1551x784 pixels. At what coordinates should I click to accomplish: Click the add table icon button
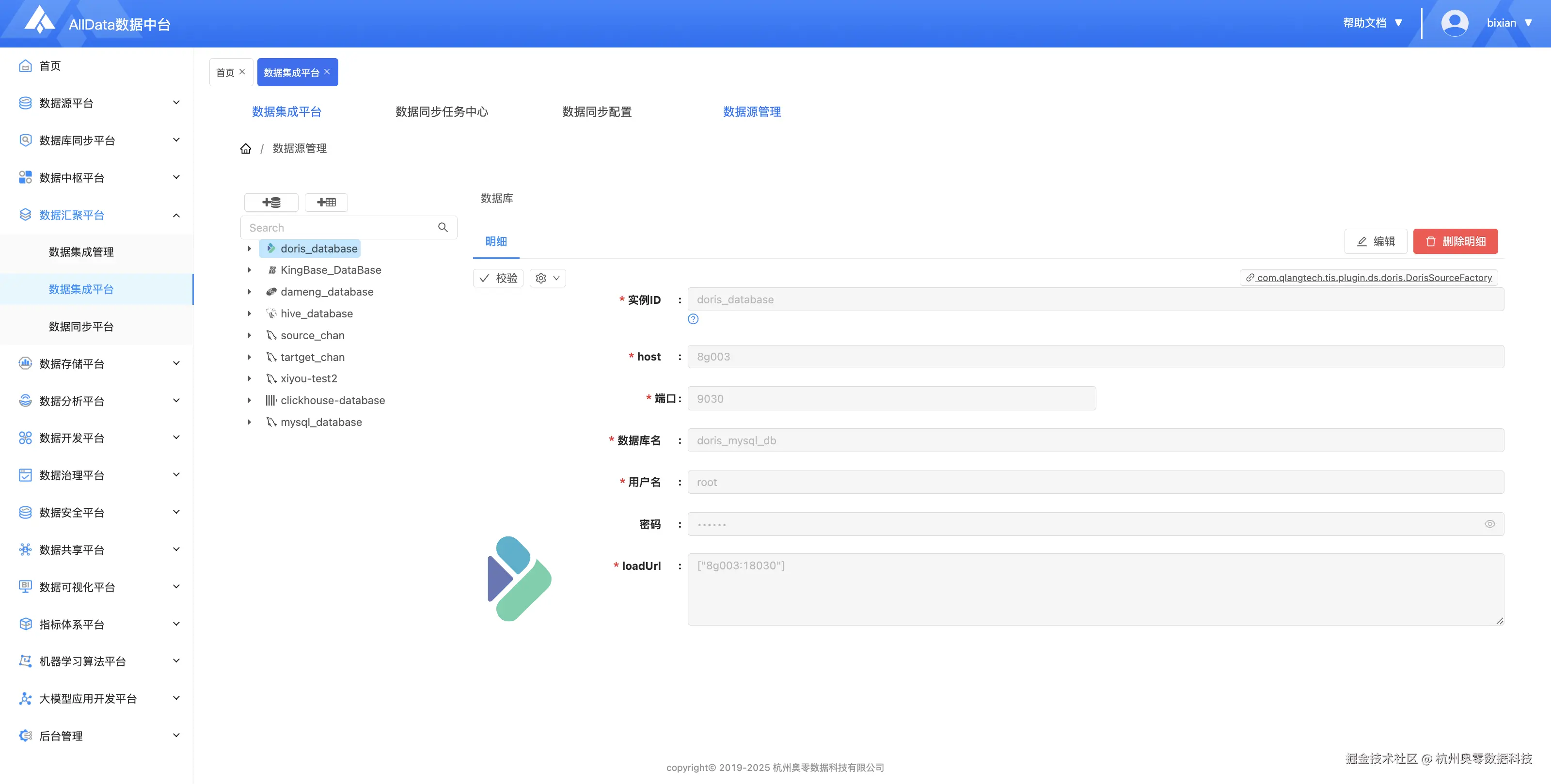326,203
